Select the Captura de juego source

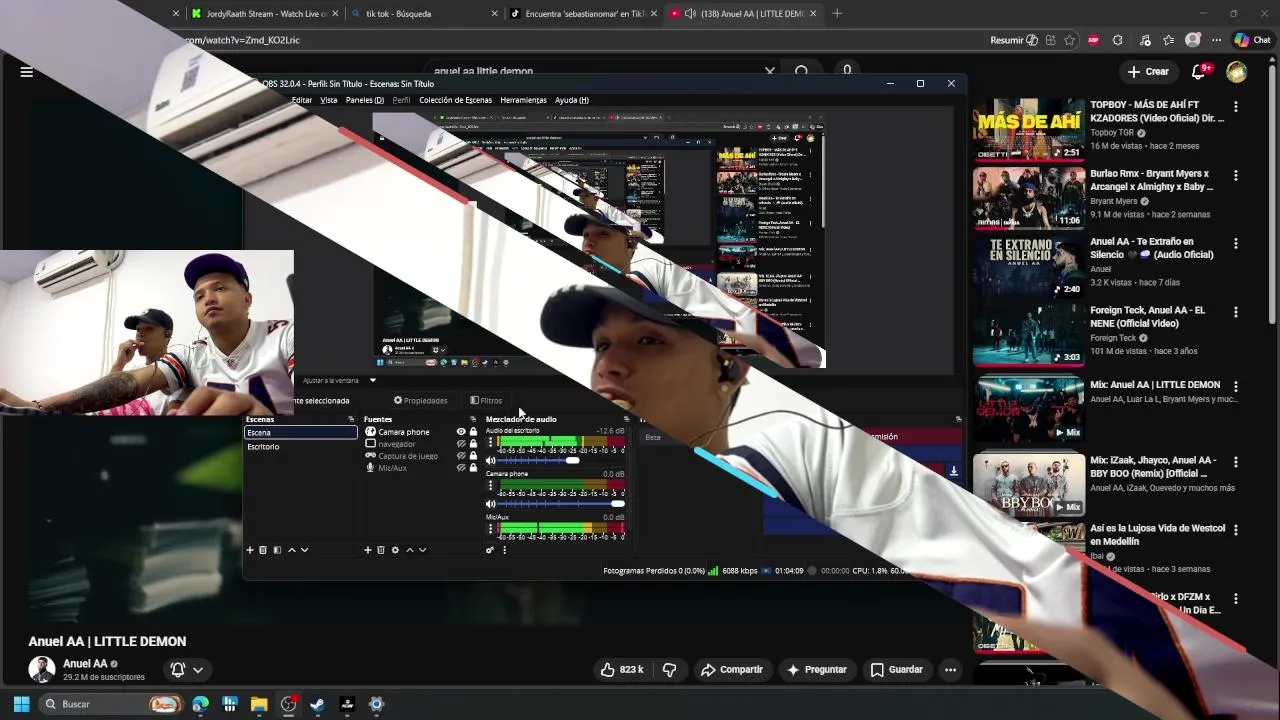click(408, 456)
